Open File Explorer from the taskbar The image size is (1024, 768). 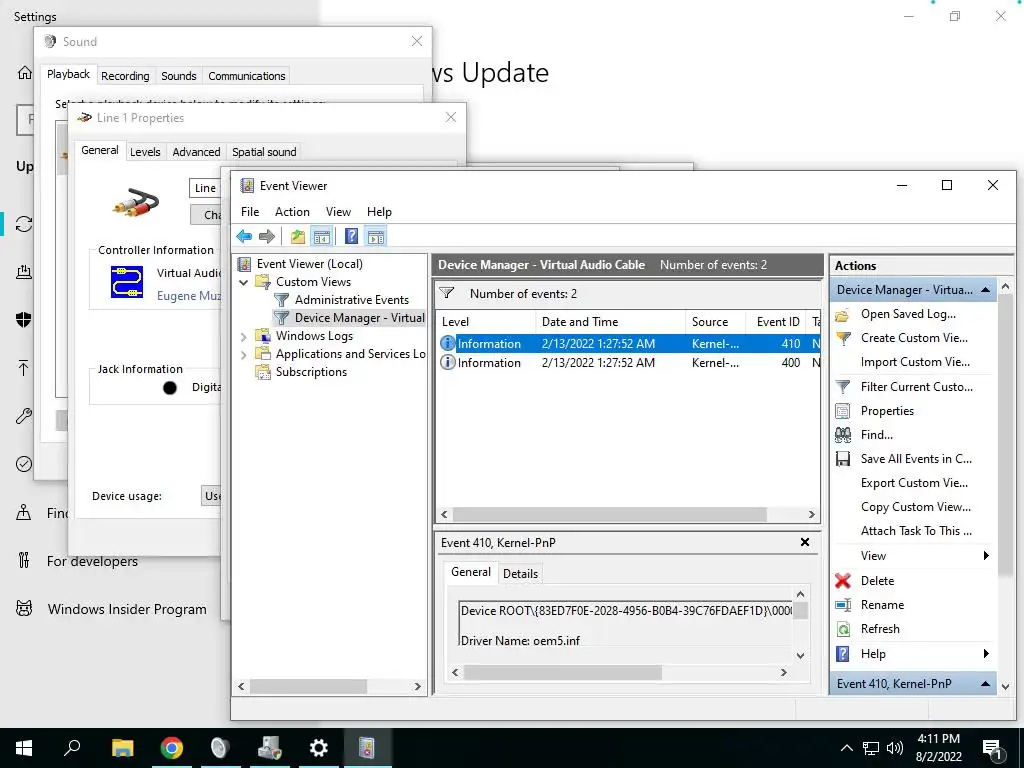[122, 748]
